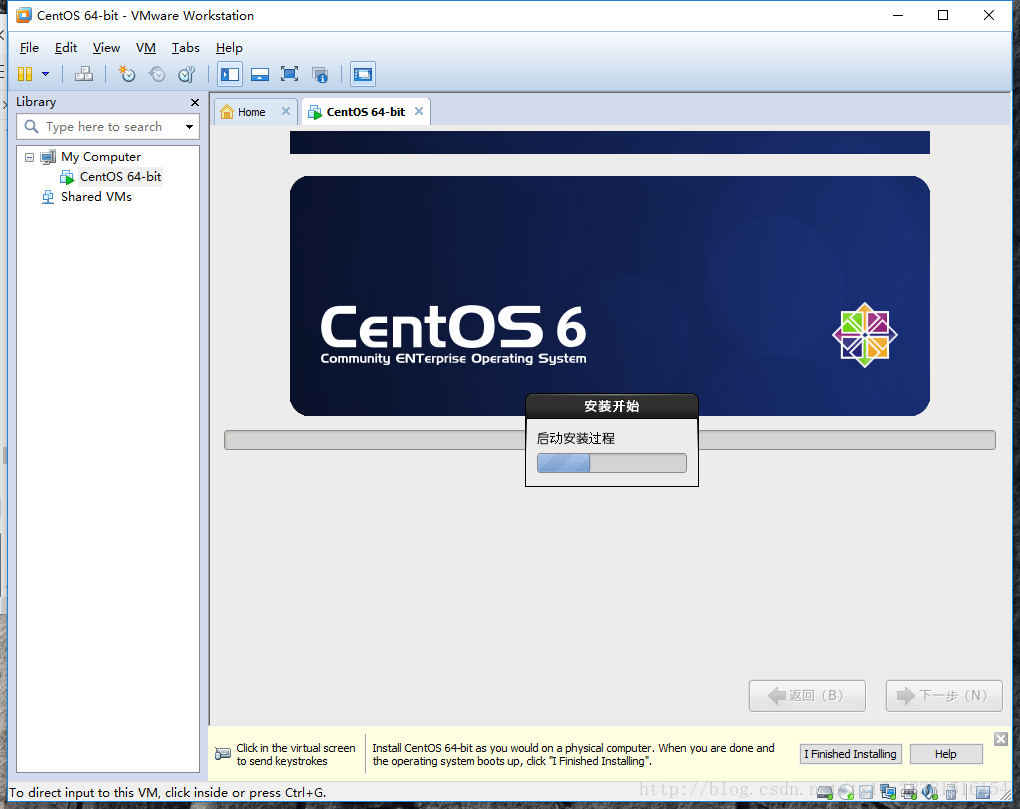Click the hard disk status icon

(825, 792)
